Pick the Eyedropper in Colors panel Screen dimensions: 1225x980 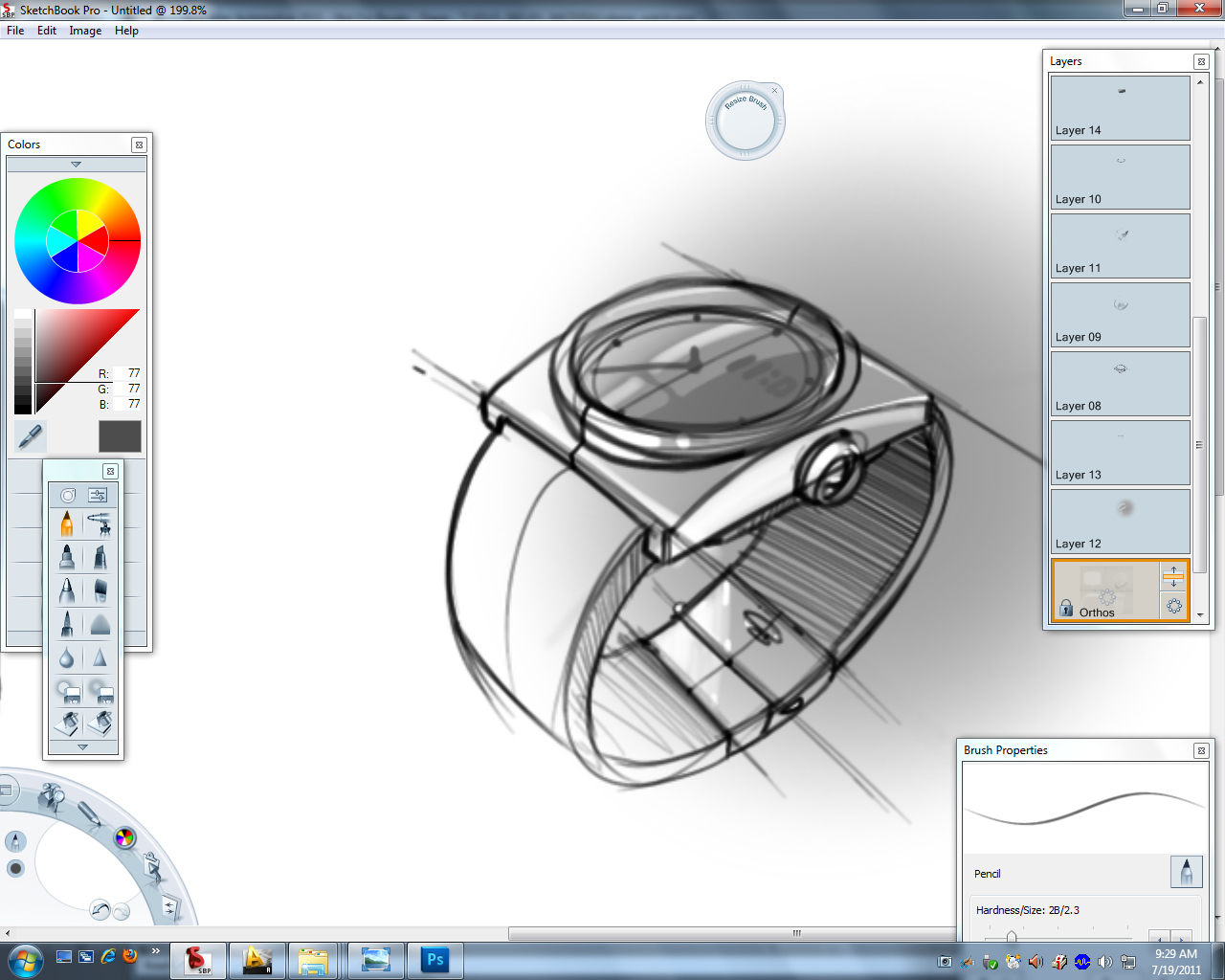click(x=31, y=436)
